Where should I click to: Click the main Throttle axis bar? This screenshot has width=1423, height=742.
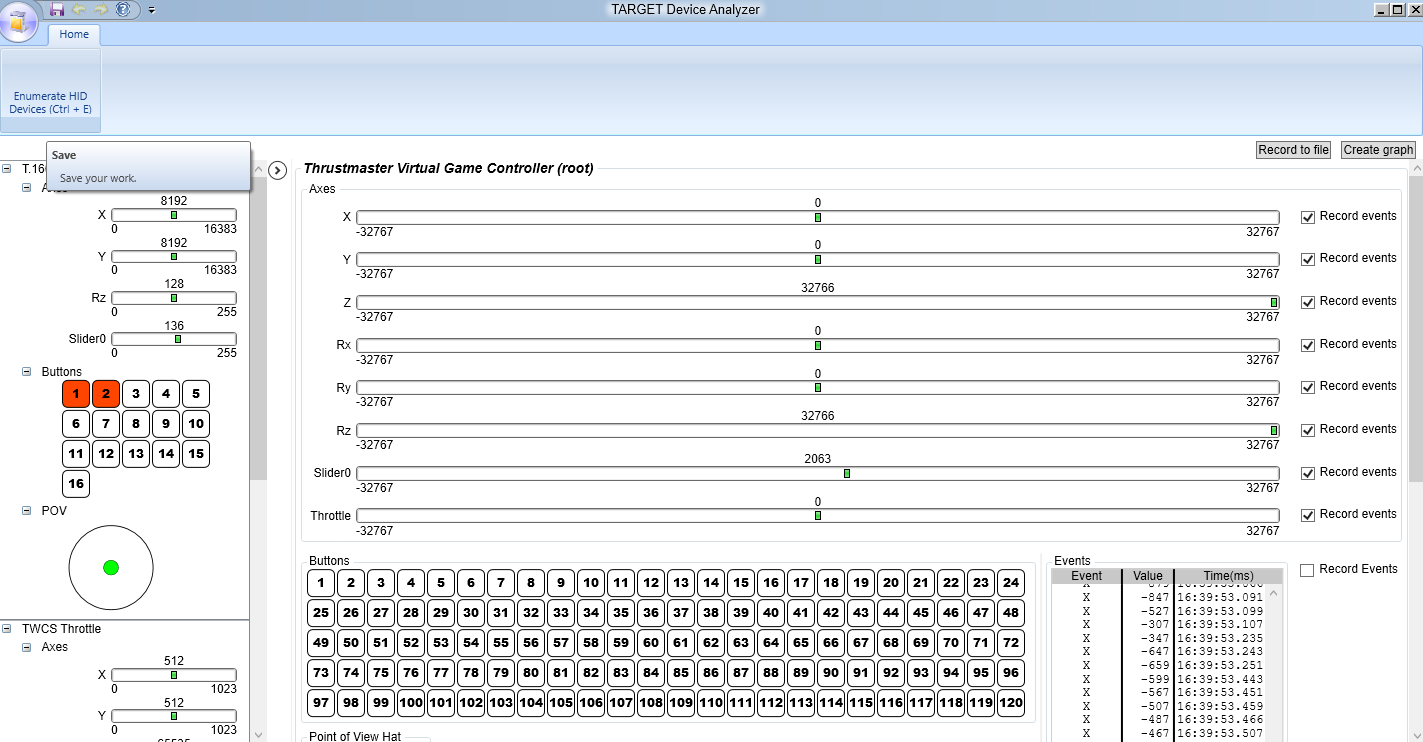pyautogui.click(x=818, y=516)
